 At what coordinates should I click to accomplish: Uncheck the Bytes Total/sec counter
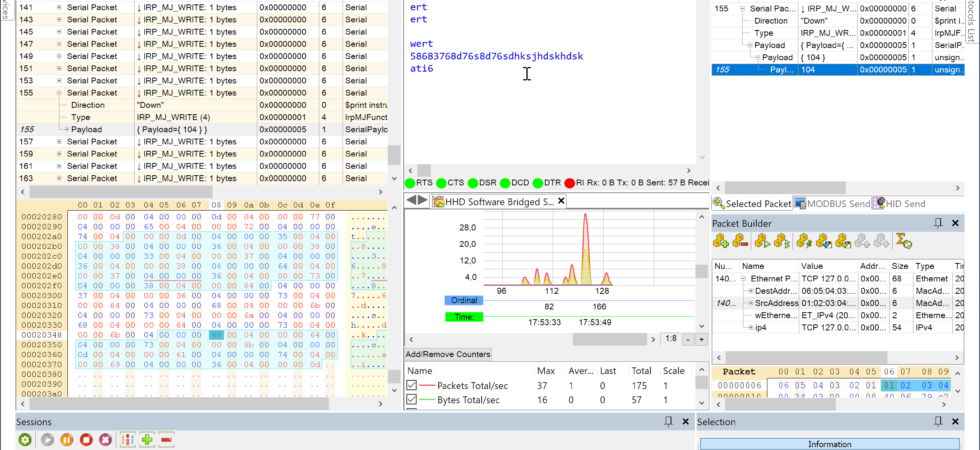pos(412,399)
